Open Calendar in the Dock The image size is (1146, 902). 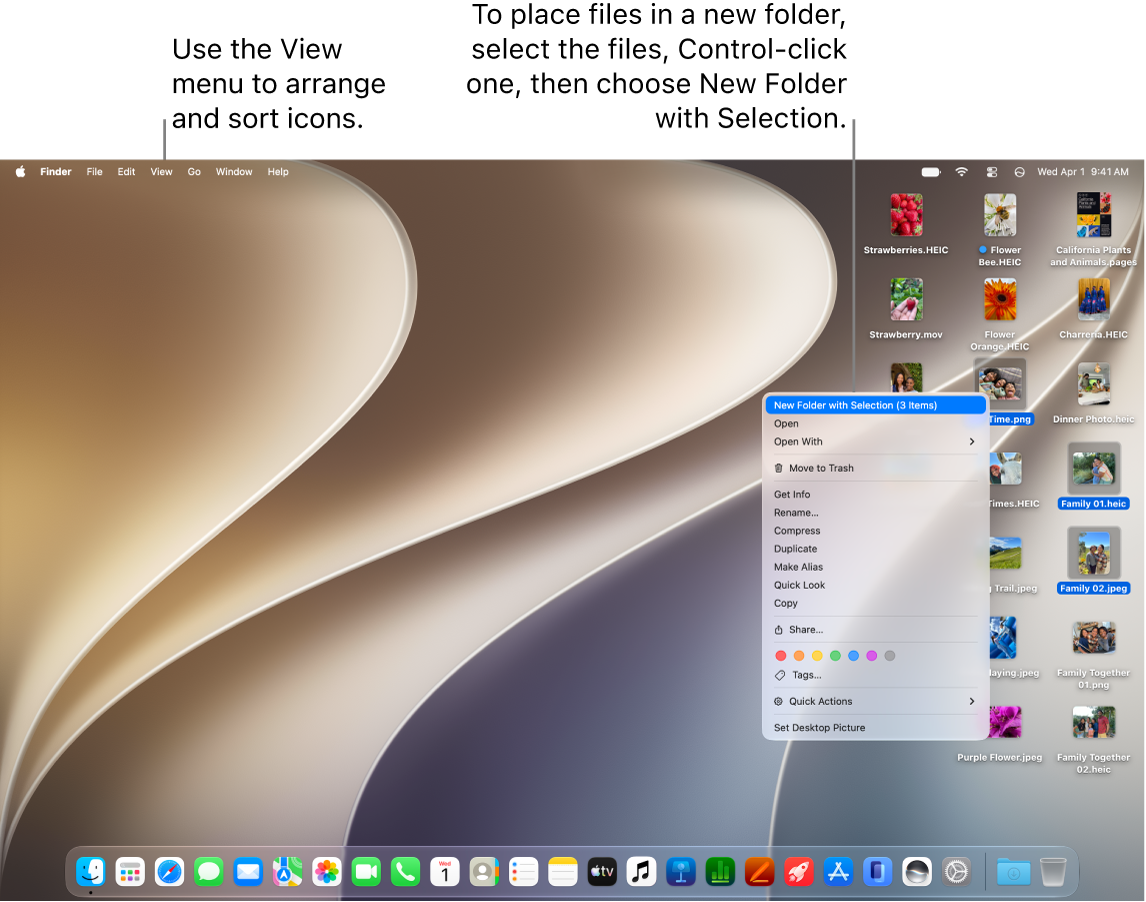click(x=444, y=871)
